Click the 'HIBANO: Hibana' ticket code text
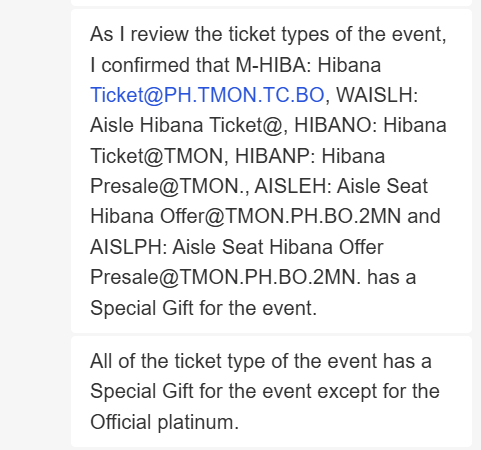 coord(370,125)
